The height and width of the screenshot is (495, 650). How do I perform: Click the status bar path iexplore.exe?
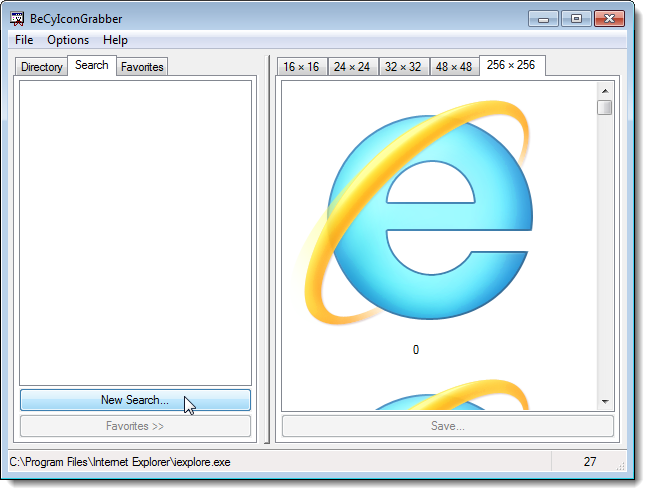coord(120,462)
